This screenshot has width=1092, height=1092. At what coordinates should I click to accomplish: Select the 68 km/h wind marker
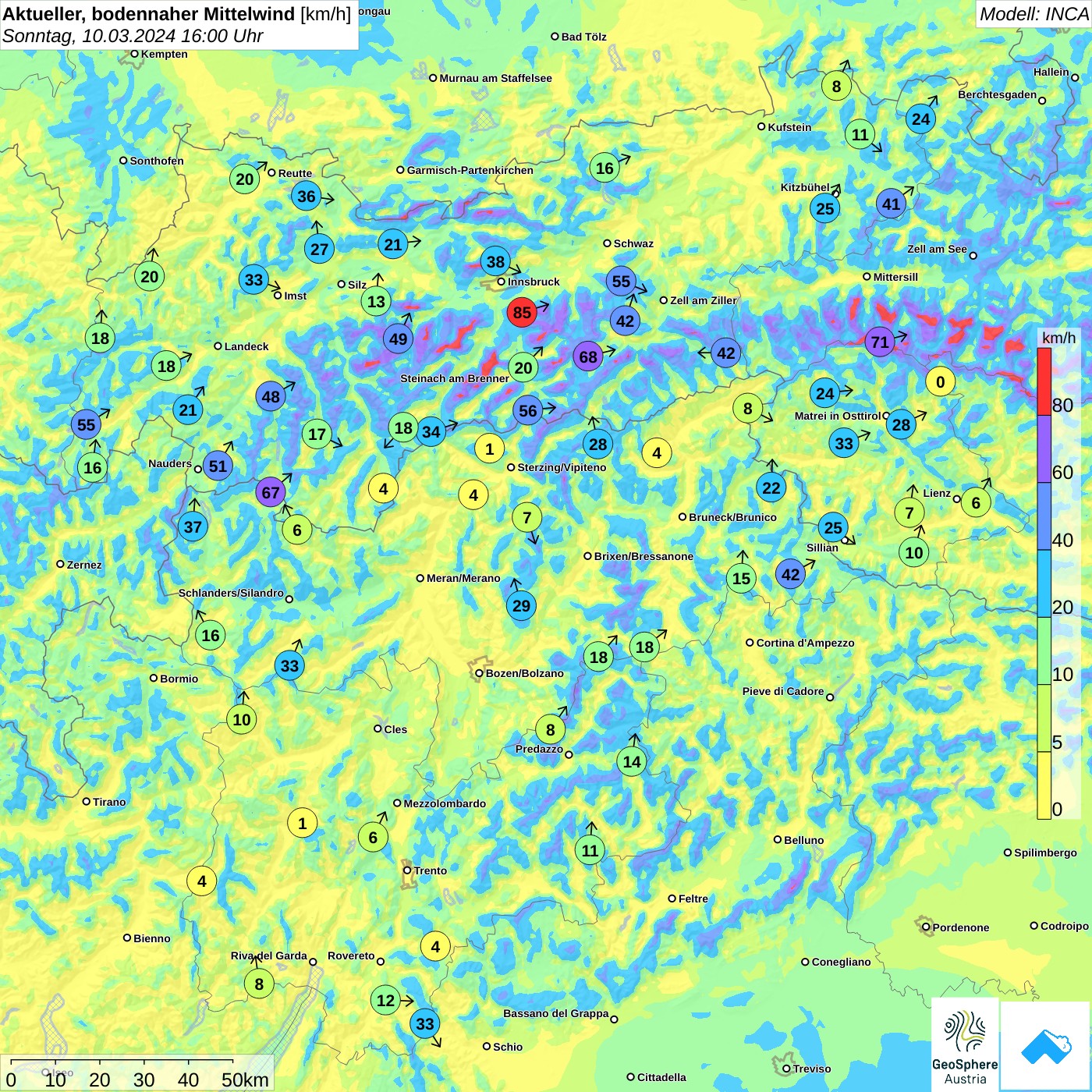[x=588, y=356]
